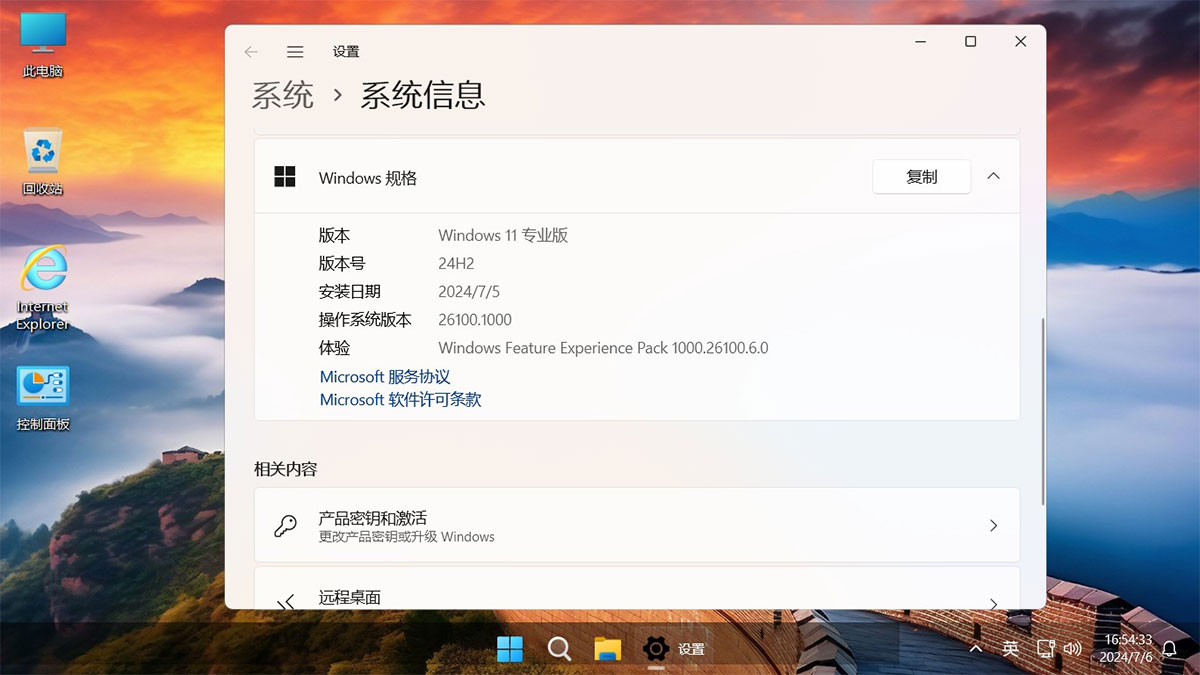Go back to 系统 settings via breadcrumb
Screen dimensions: 1200x675
pyautogui.click(x=282, y=95)
